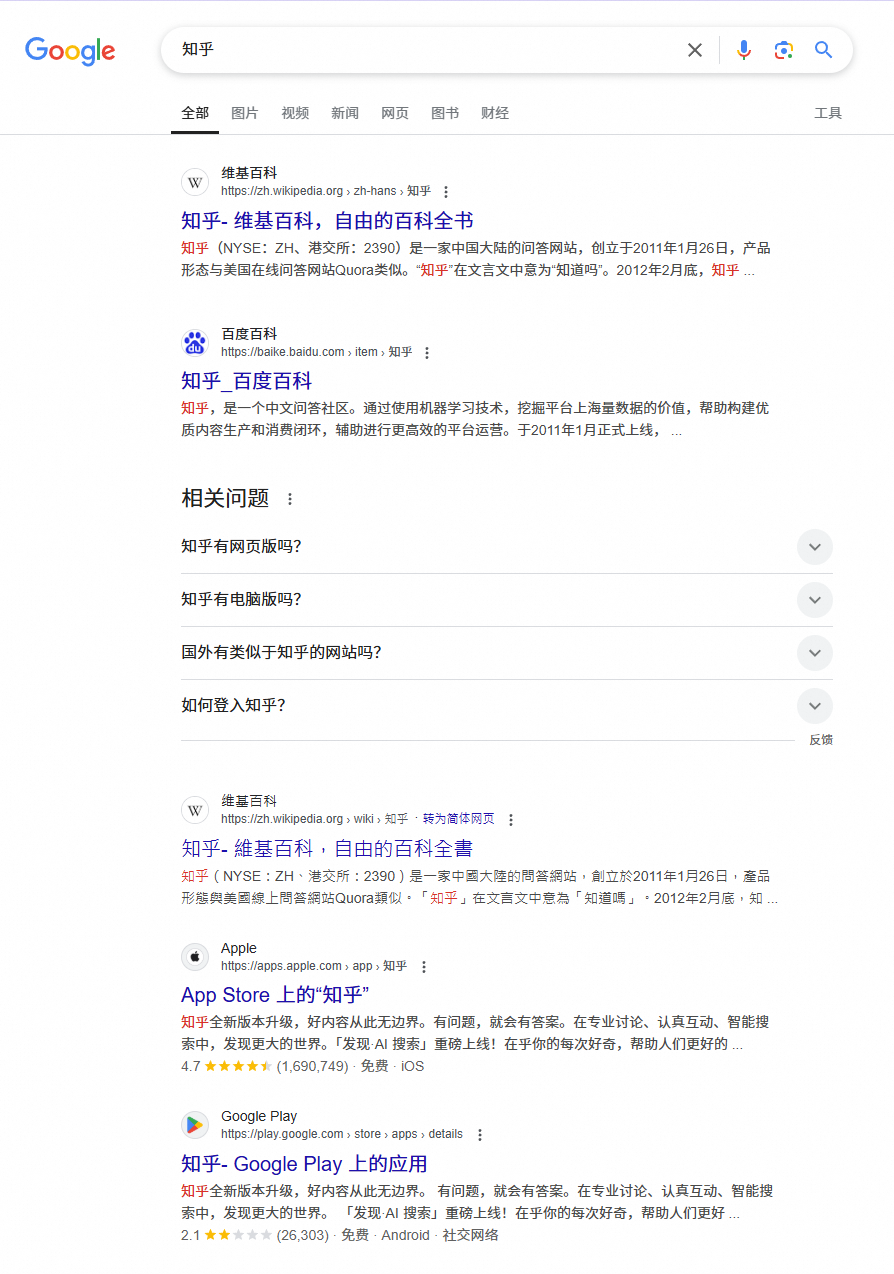
Task: Click the 转为简体网页 link
Action: point(458,819)
